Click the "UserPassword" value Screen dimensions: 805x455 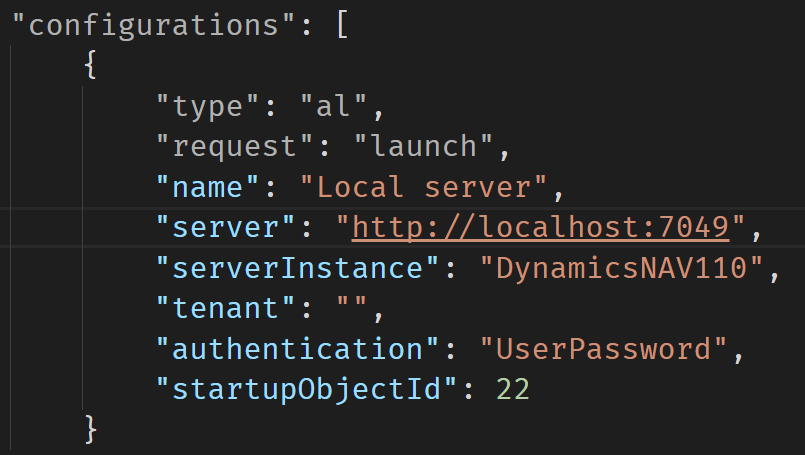pyautogui.click(x=604, y=349)
